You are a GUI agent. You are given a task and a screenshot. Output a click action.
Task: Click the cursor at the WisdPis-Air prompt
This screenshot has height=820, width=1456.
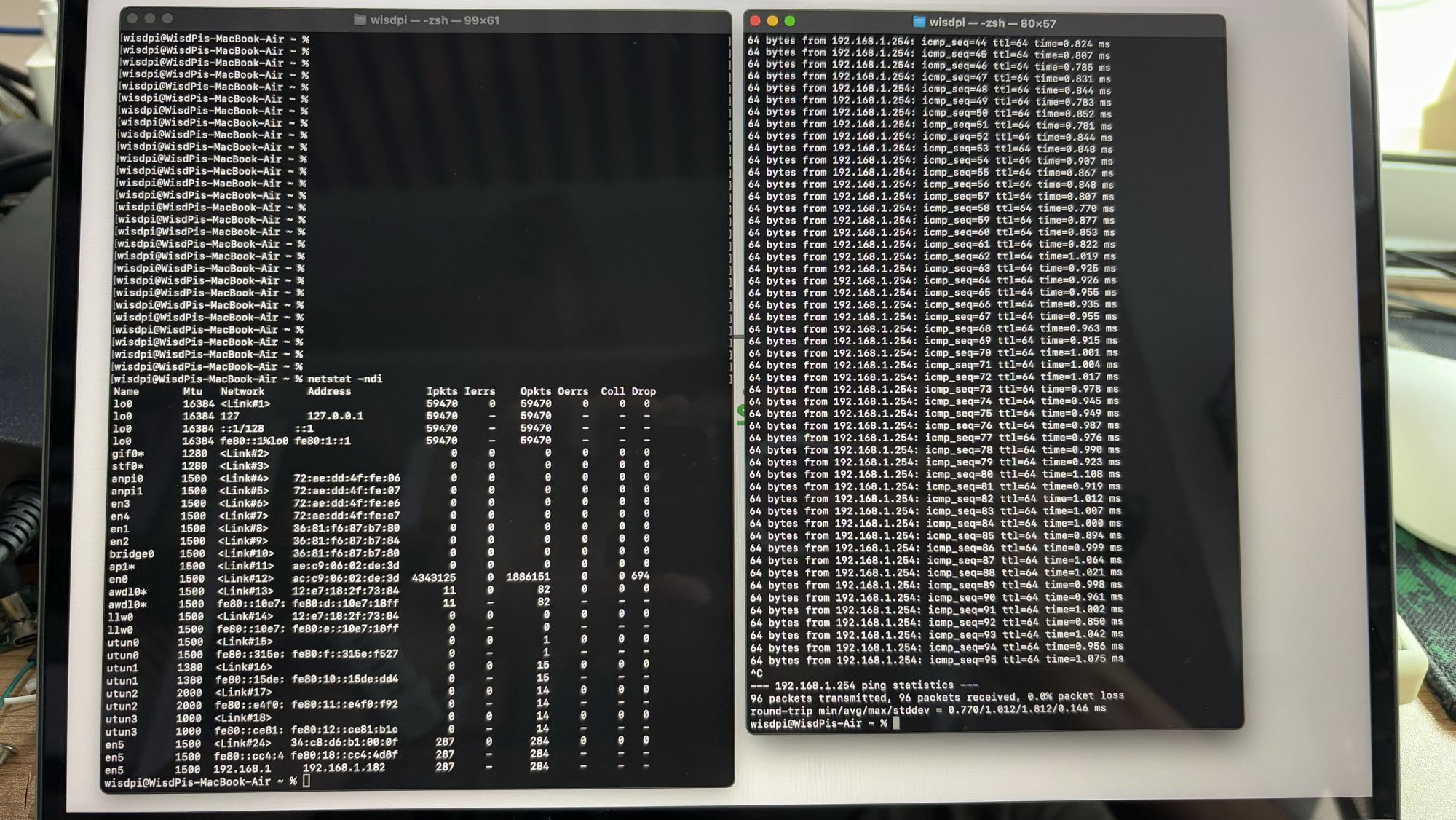(896, 723)
